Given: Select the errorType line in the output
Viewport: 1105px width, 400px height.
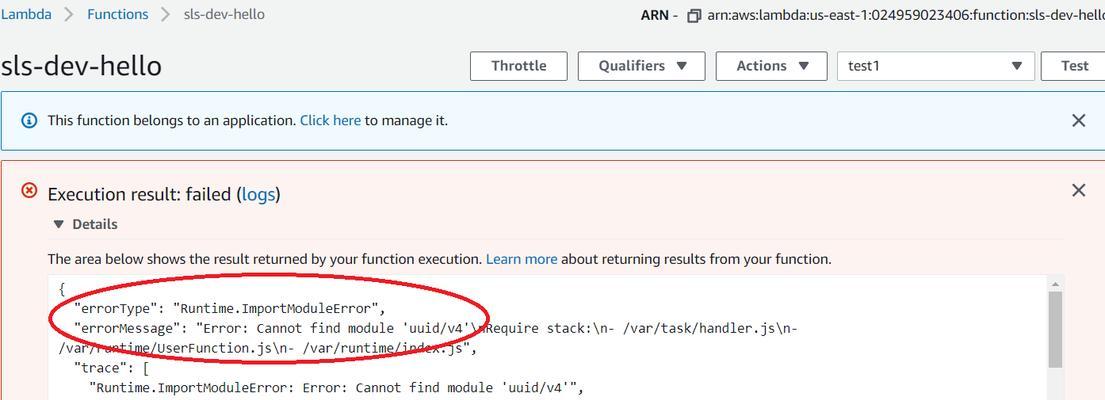Looking at the screenshot, I should [232, 308].
